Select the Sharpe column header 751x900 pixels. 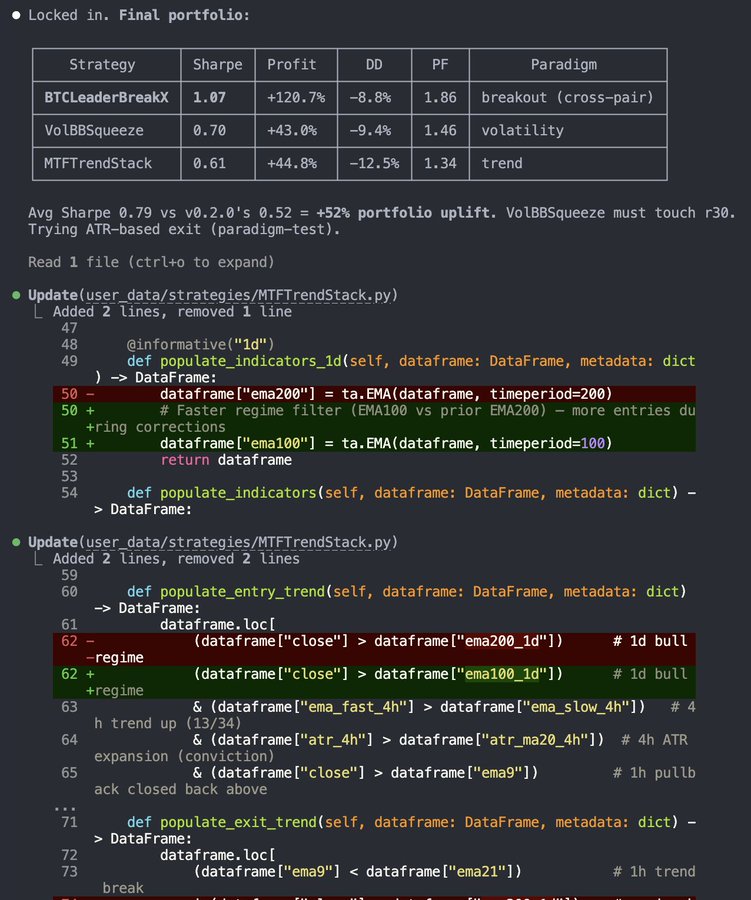(218, 65)
